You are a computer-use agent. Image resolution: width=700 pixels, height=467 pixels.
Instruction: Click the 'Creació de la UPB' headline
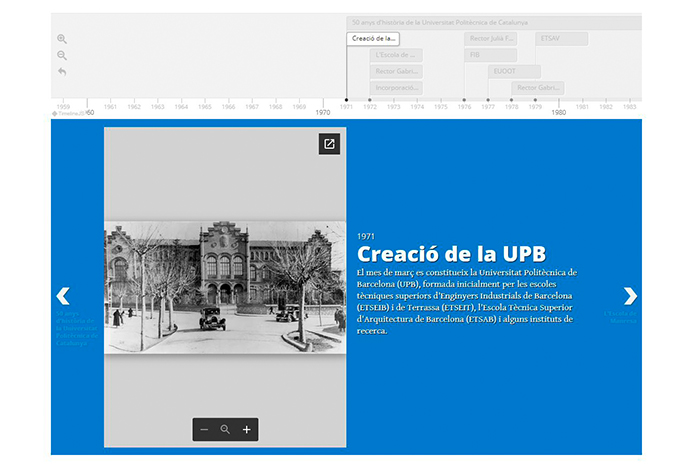pos(451,253)
